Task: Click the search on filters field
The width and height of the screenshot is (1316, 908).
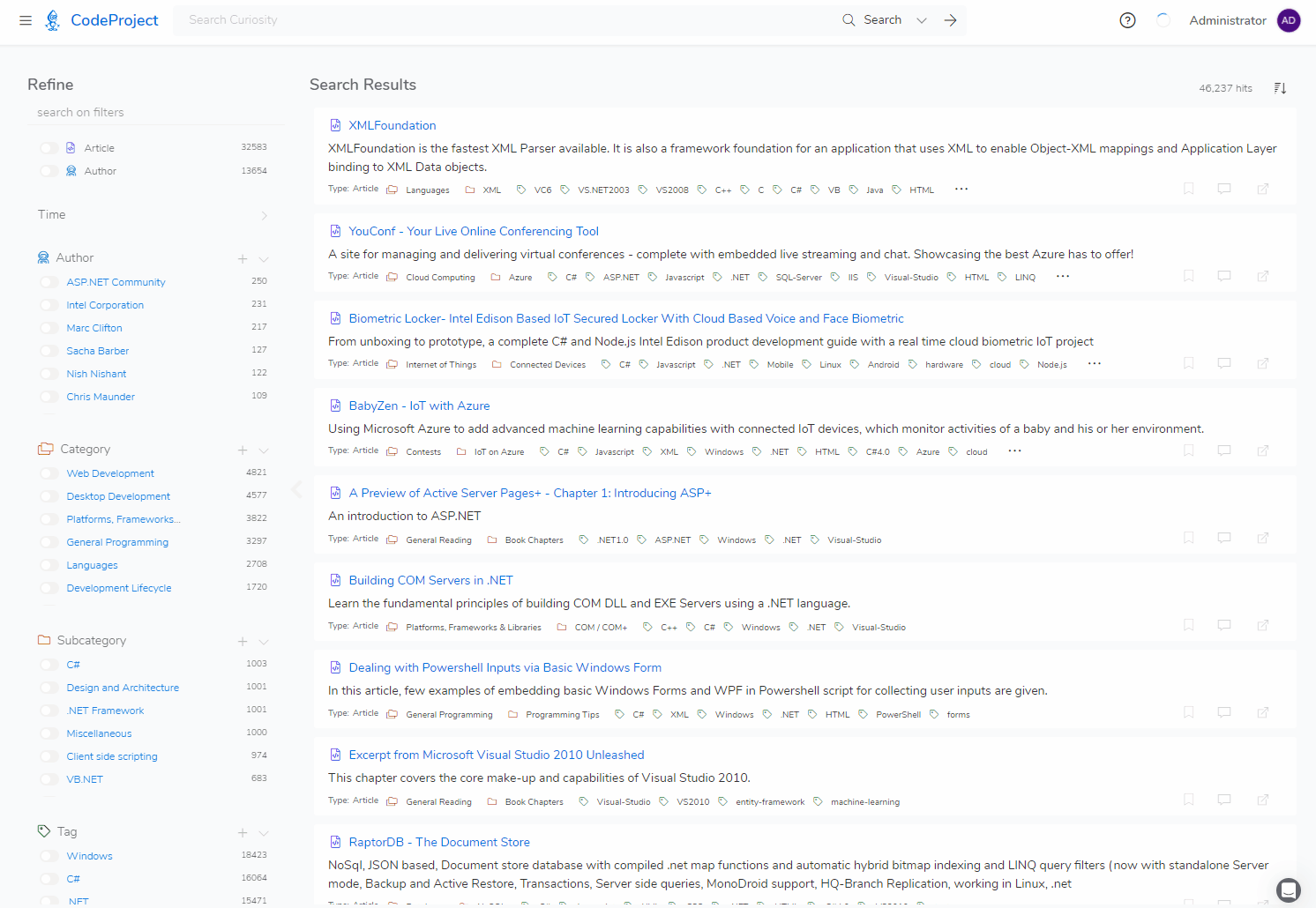Action: [x=155, y=113]
